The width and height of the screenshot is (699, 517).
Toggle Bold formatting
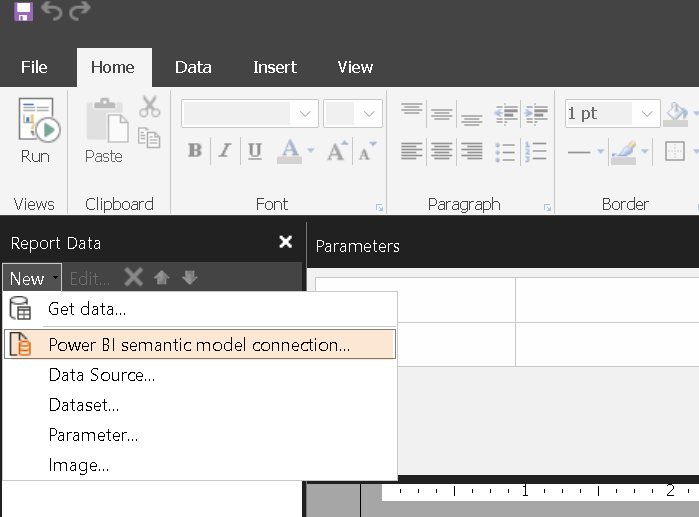click(x=195, y=151)
